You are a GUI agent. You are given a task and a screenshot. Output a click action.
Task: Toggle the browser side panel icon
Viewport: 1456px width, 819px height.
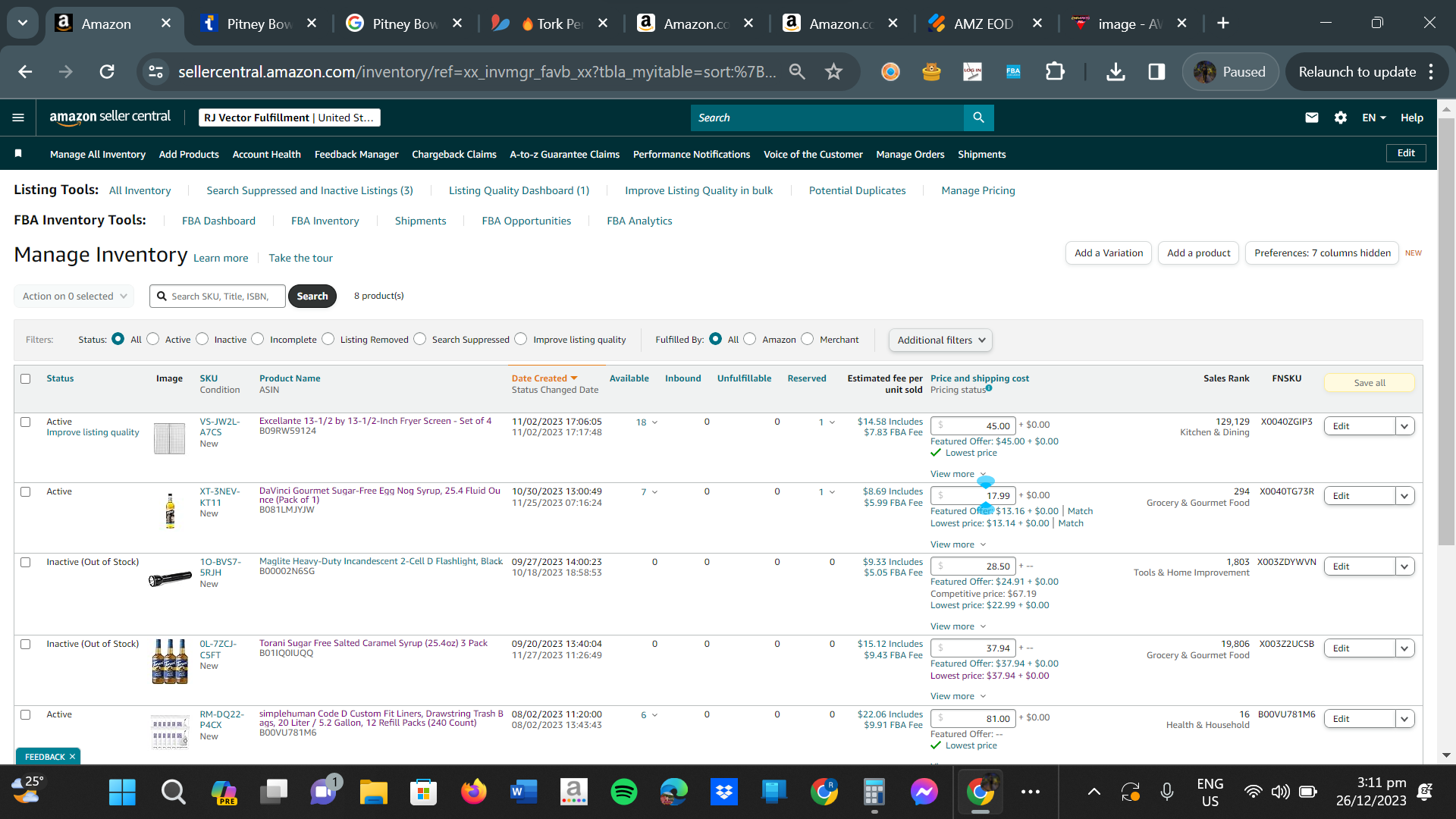pos(1156,72)
